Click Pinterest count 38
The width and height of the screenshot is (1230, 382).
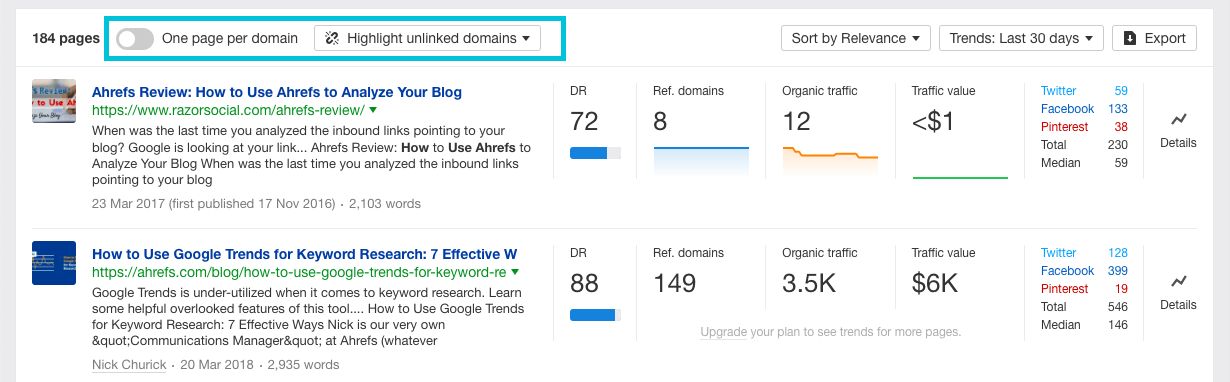(1121, 127)
